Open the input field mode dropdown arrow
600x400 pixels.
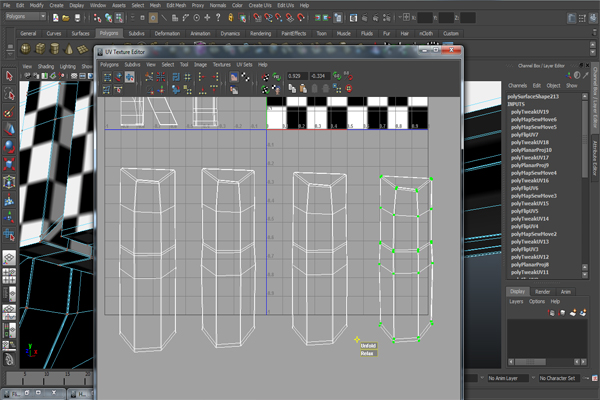(x=400, y=17)
